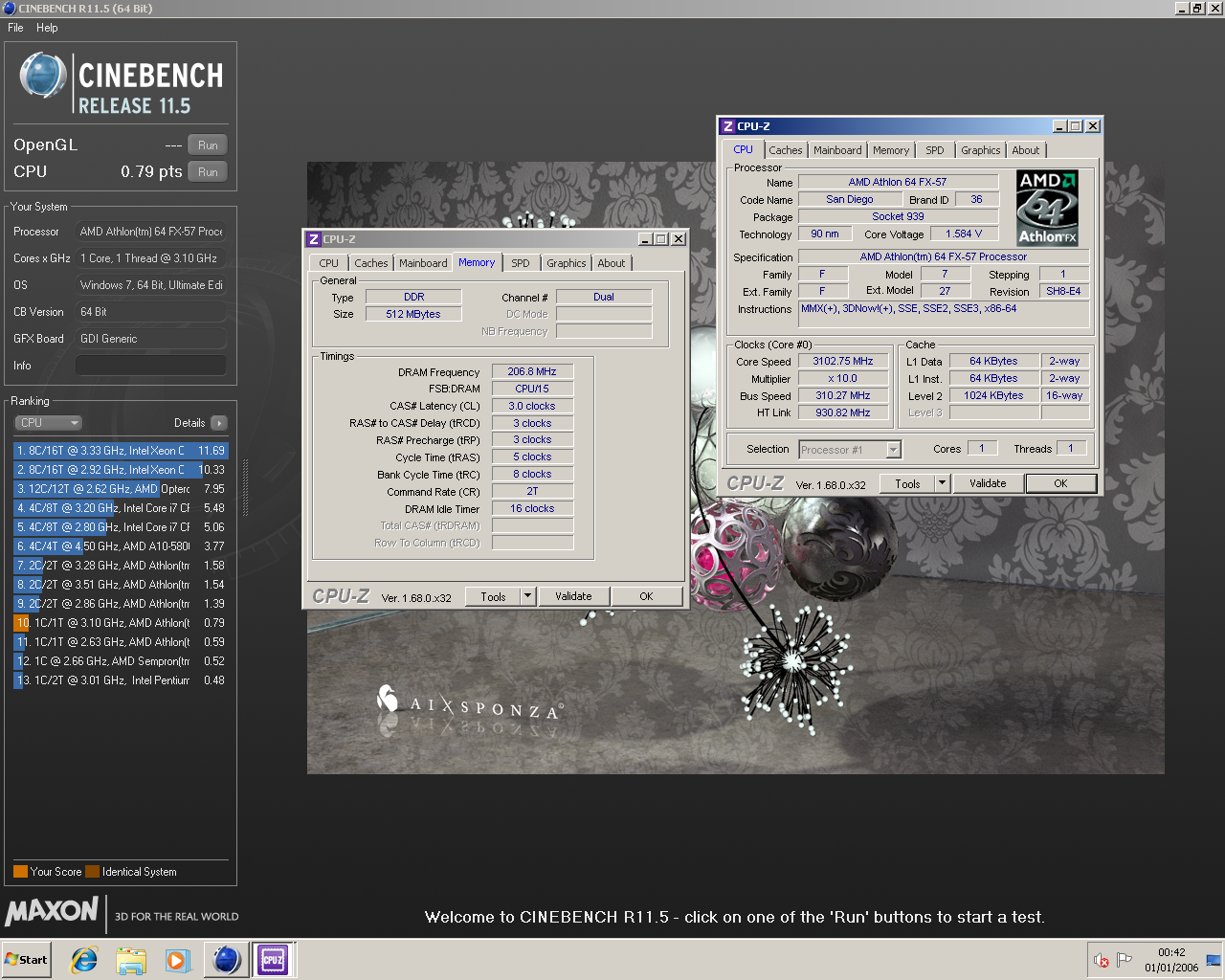Click Tools button in CPU-Z processor window
This screenshot has height=980, width=1225.
click(907, 484)
